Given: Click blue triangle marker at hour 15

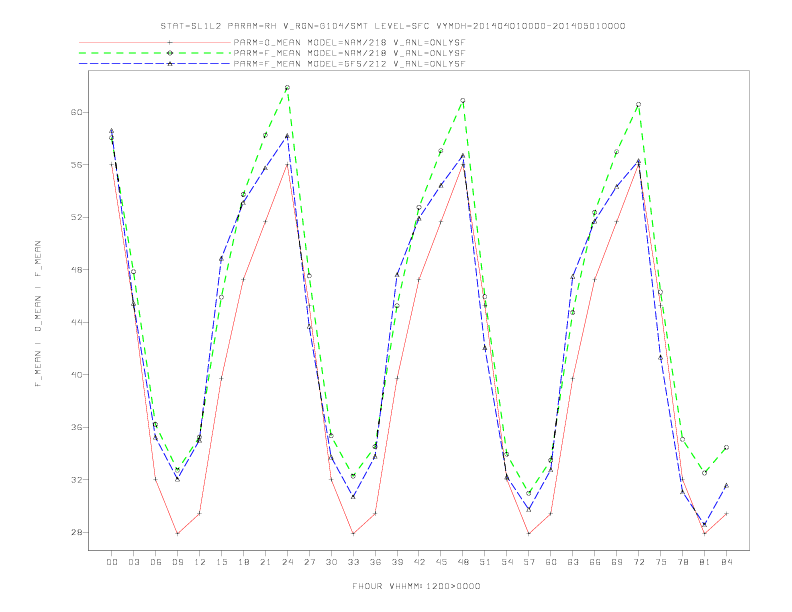Looking at the screenshot, I should point(221,259).
